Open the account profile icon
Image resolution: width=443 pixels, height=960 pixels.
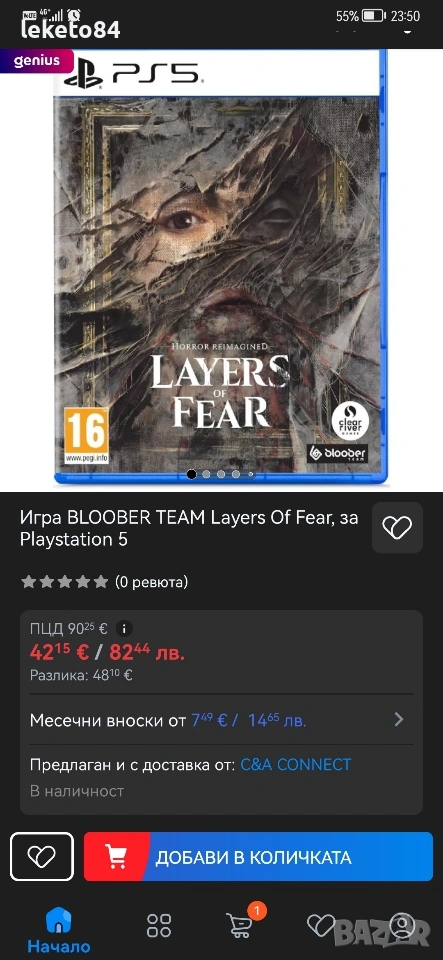coord(403,925)
